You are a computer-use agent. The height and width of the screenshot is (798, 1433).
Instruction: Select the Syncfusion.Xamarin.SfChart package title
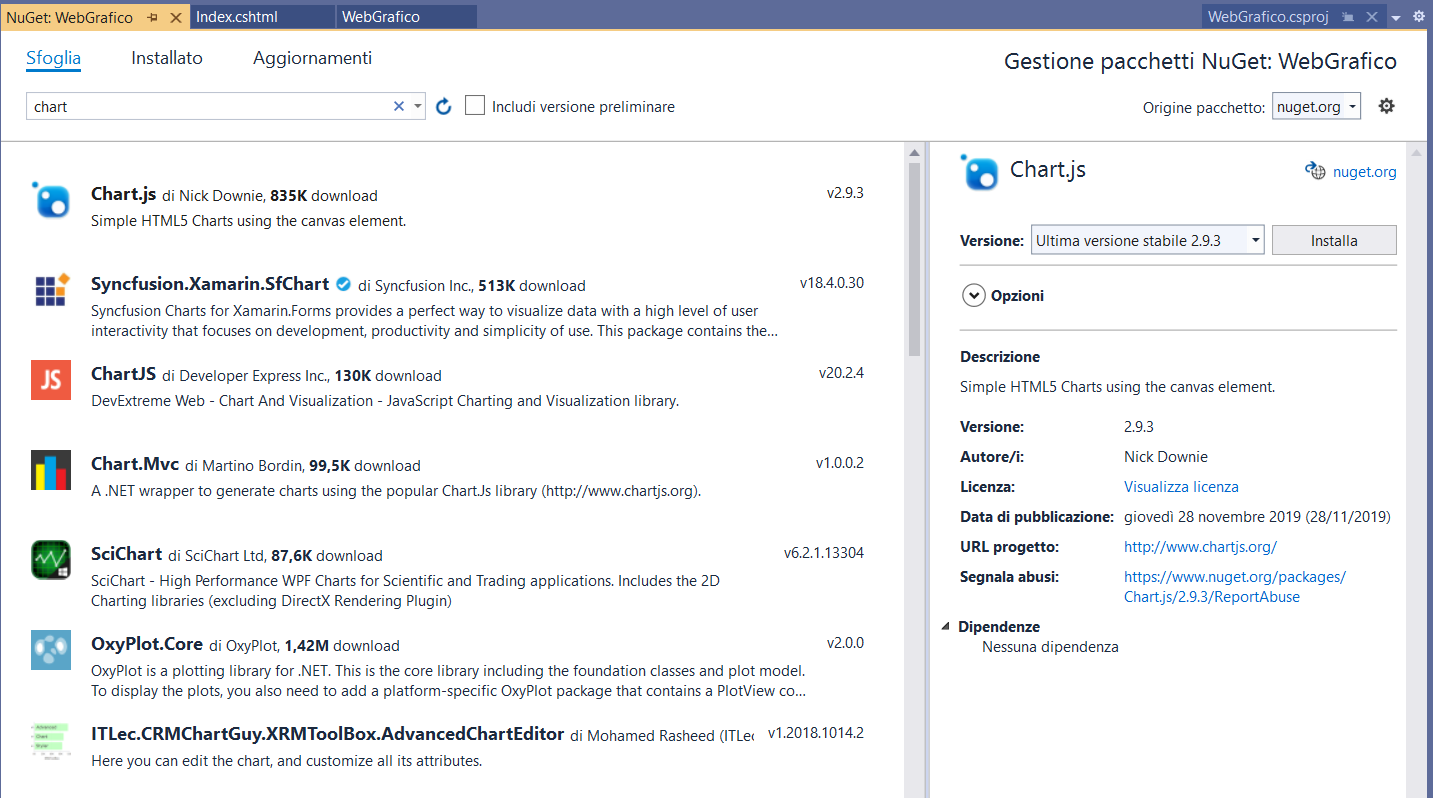pos(211,284)
